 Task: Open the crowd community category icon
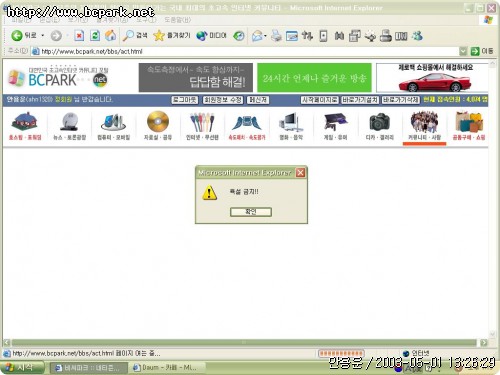click(x=424, y=126)
